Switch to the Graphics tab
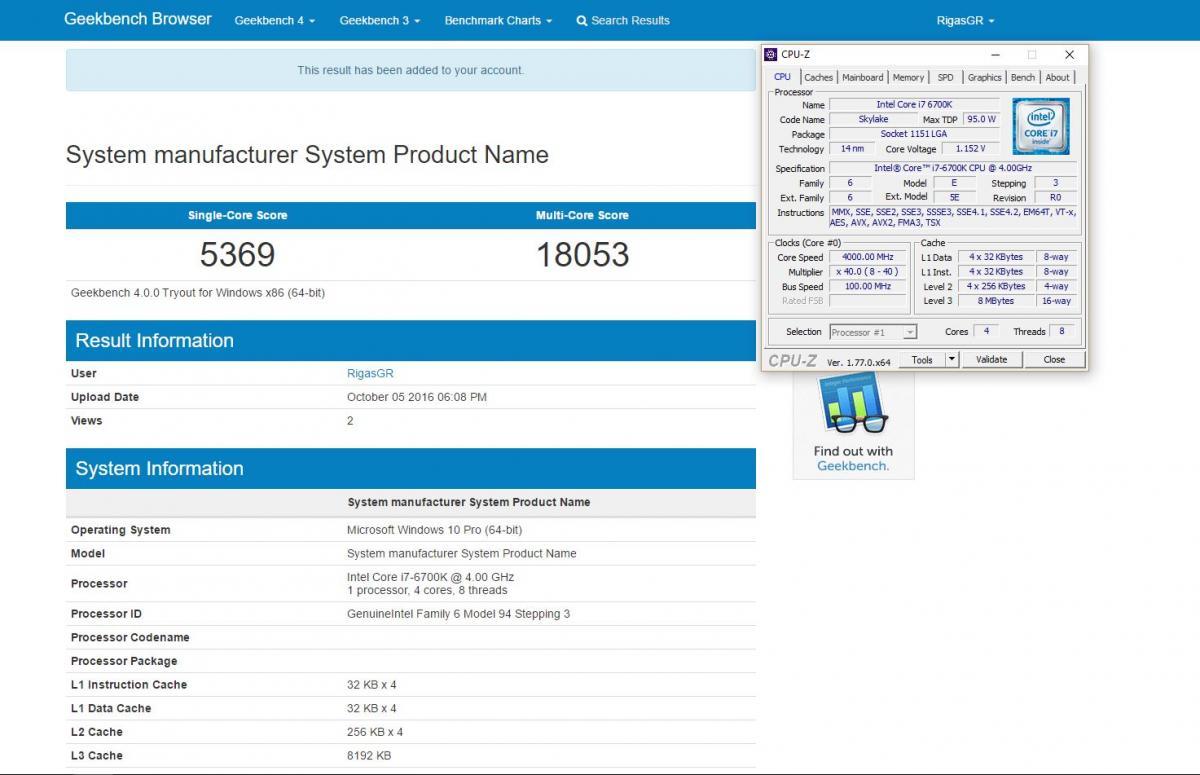 984,77
